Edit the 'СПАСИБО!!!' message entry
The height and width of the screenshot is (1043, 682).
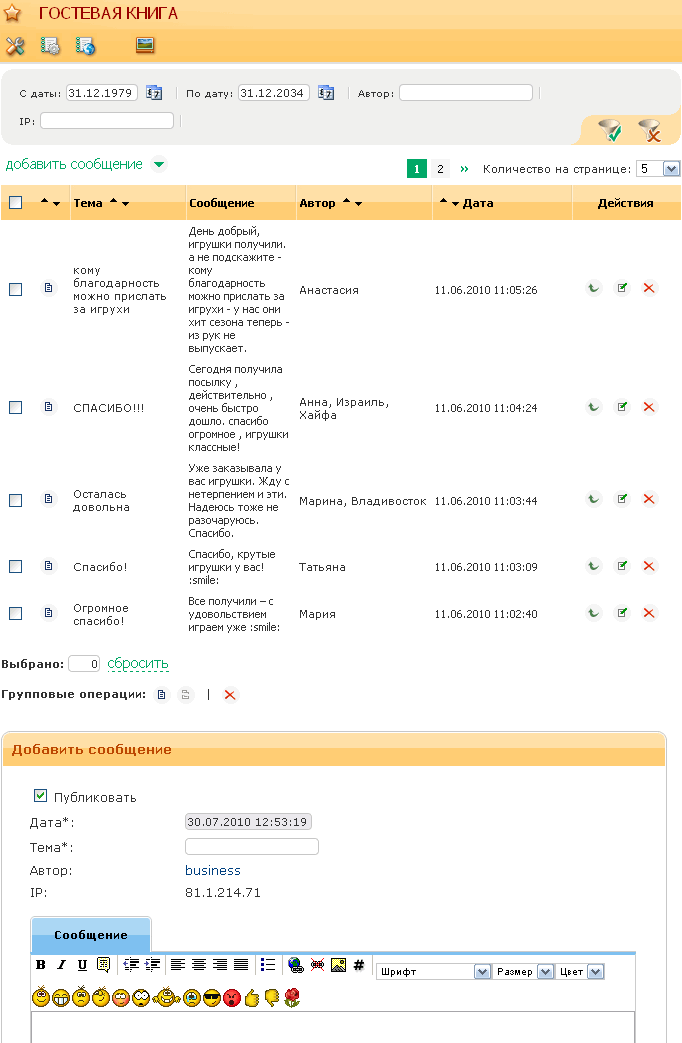click(x=622, y=407)
